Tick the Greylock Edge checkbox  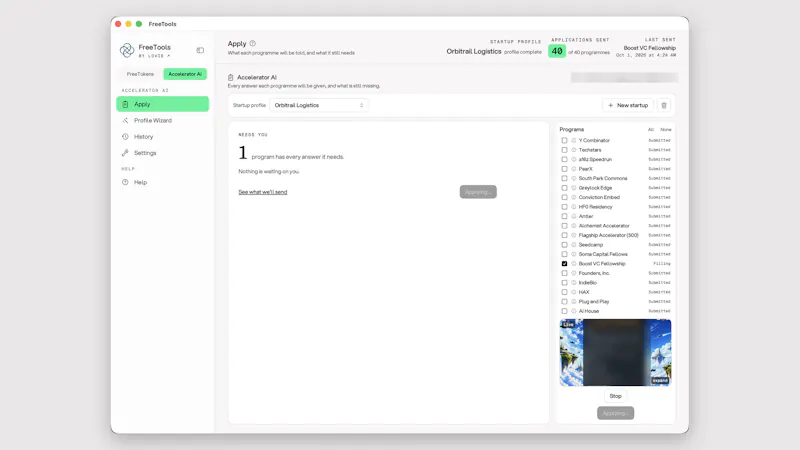pyautogui.click(x=564, y=188)
